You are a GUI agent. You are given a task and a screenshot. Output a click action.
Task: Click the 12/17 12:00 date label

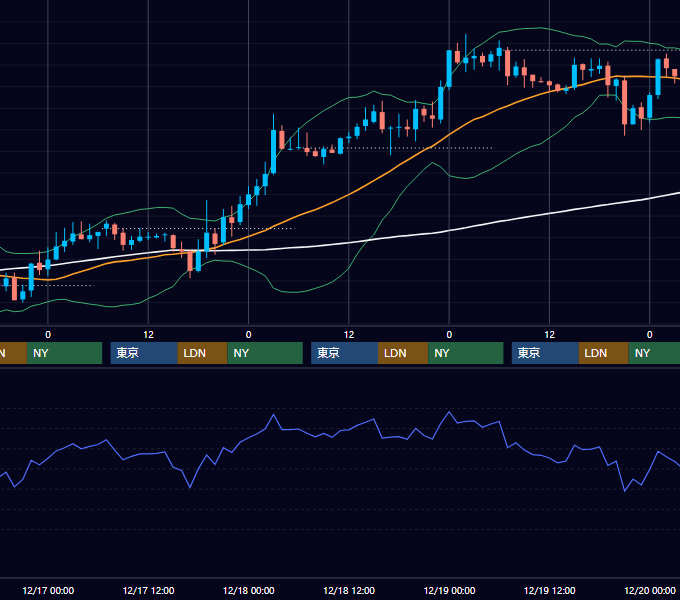(x=148, y=590)
